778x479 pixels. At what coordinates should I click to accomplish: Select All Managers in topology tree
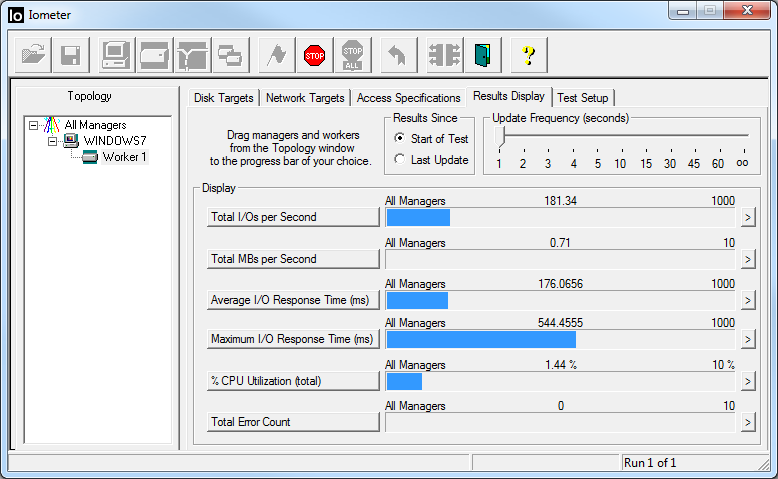pyautogui.click(x=95, y=125)
